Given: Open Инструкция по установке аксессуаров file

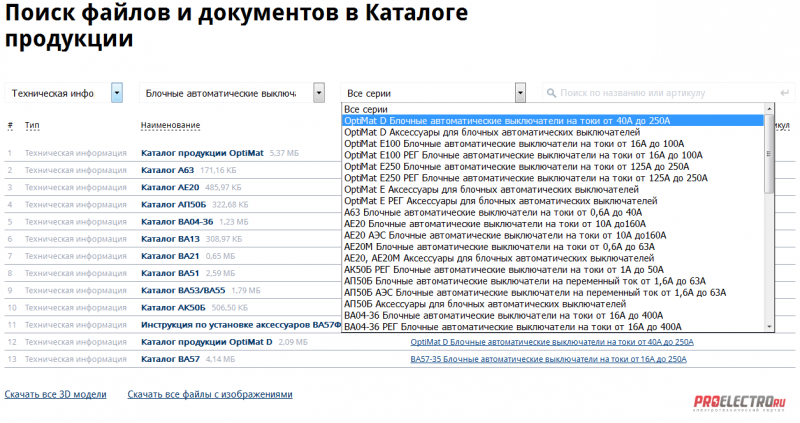Looking at the screenshot, I should tap(241, 325).
